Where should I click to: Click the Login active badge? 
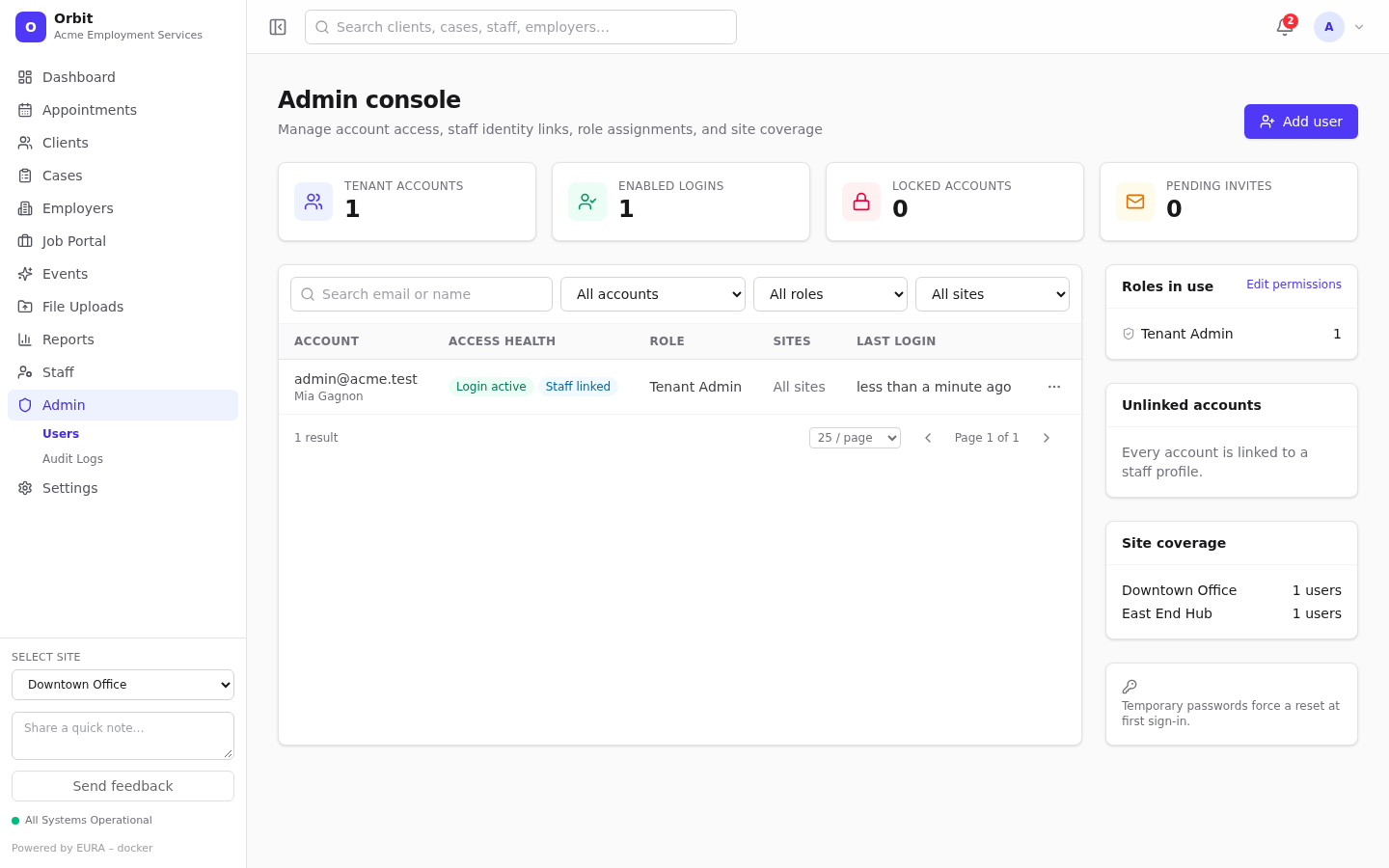click(491, 387)
